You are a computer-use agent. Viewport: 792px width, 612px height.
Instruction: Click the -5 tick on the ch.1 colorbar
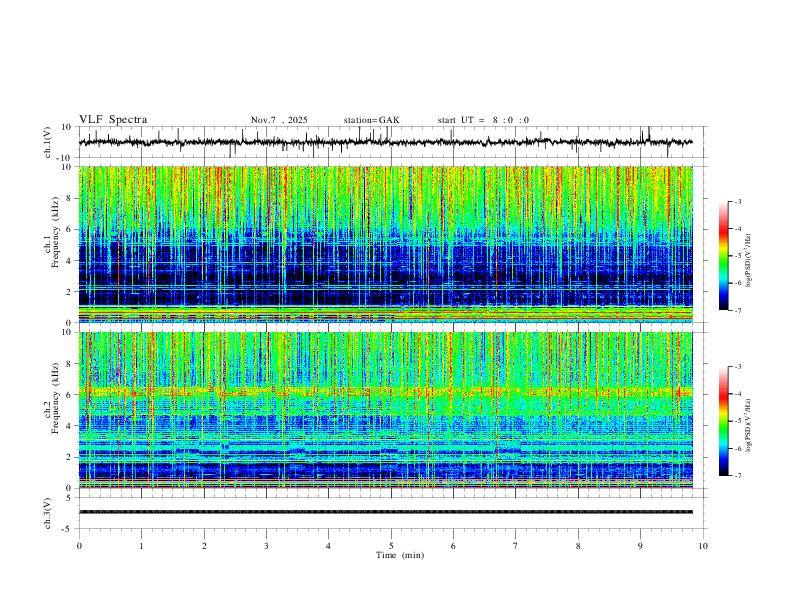click(x=738, y=256)
